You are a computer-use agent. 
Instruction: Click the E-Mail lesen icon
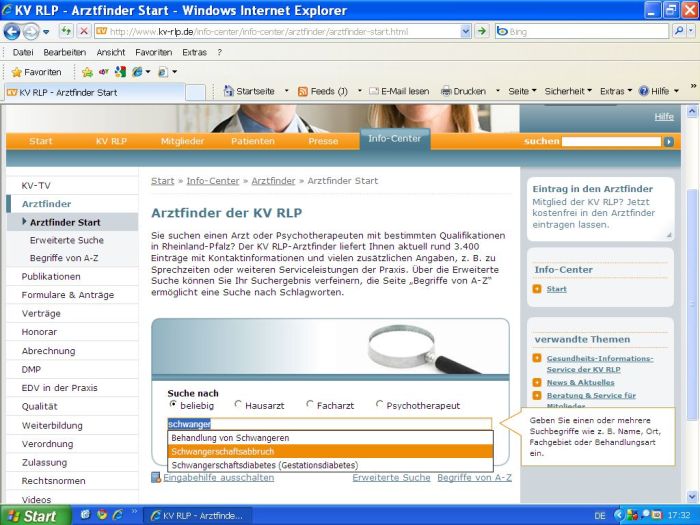pos(374,92)
